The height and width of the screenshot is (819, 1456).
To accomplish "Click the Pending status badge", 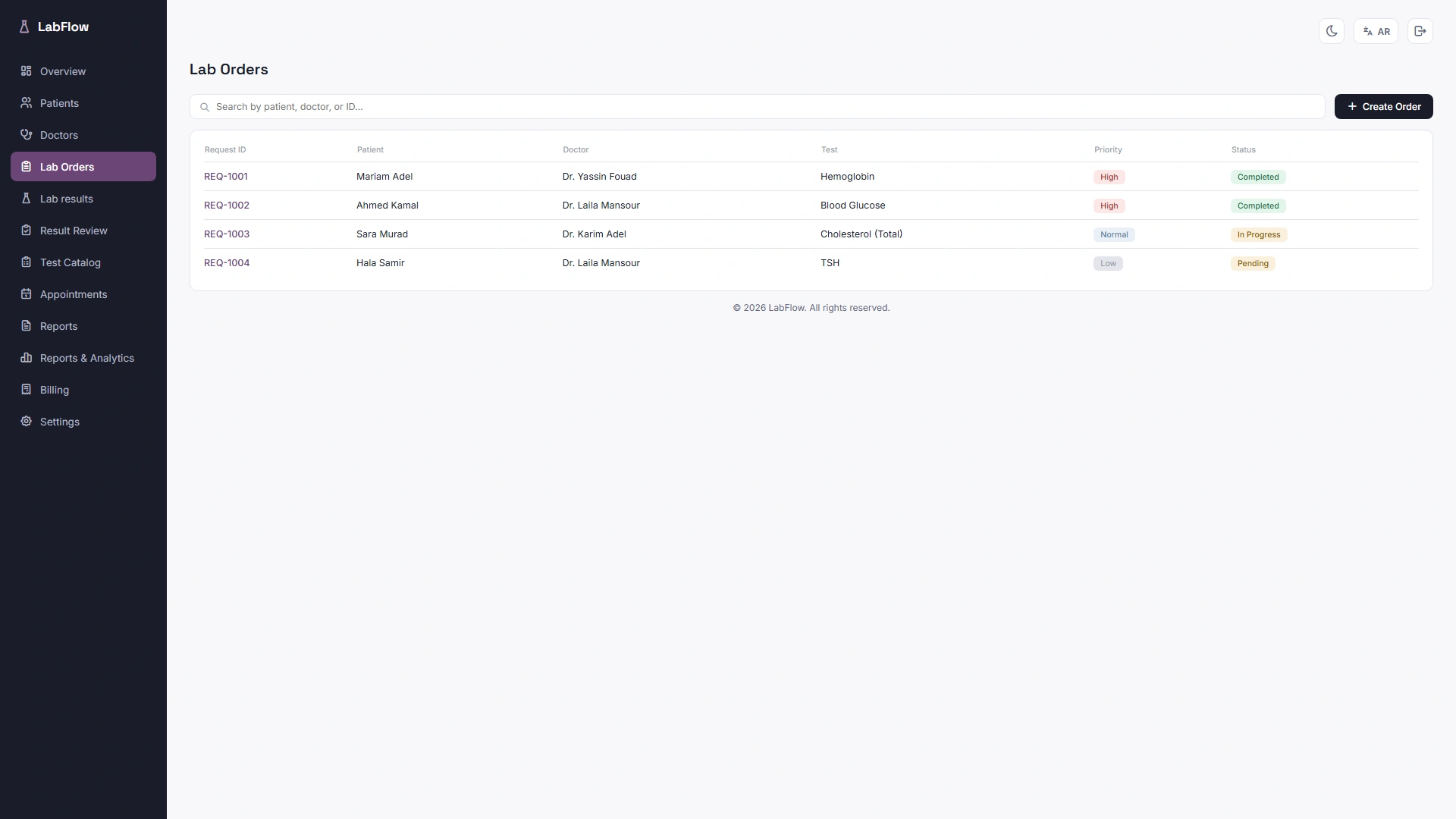I will pyautogui.click(x=1253, y=263).
